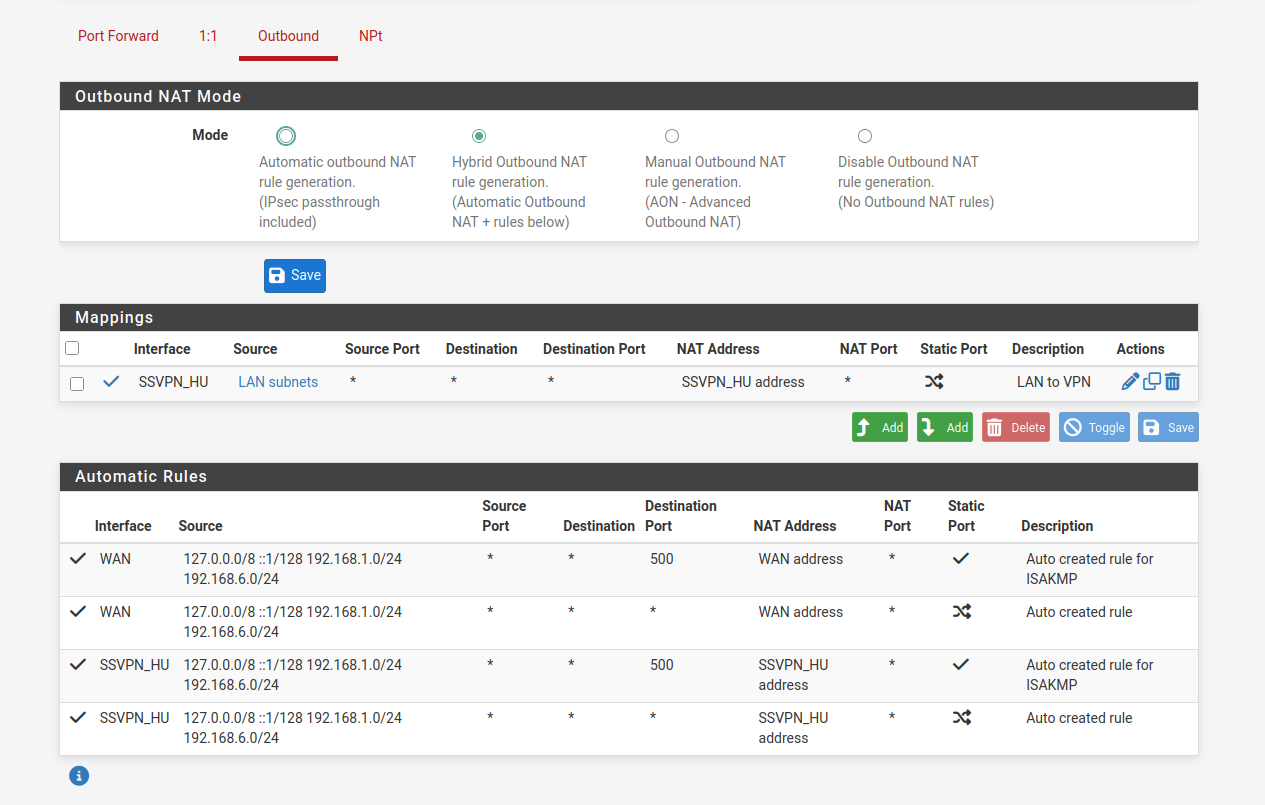Image resolution: width=1265 pixels, height=805 pixels.
Task: Copy the LAN to VPN mapping icon
Action: [1152, 381]
